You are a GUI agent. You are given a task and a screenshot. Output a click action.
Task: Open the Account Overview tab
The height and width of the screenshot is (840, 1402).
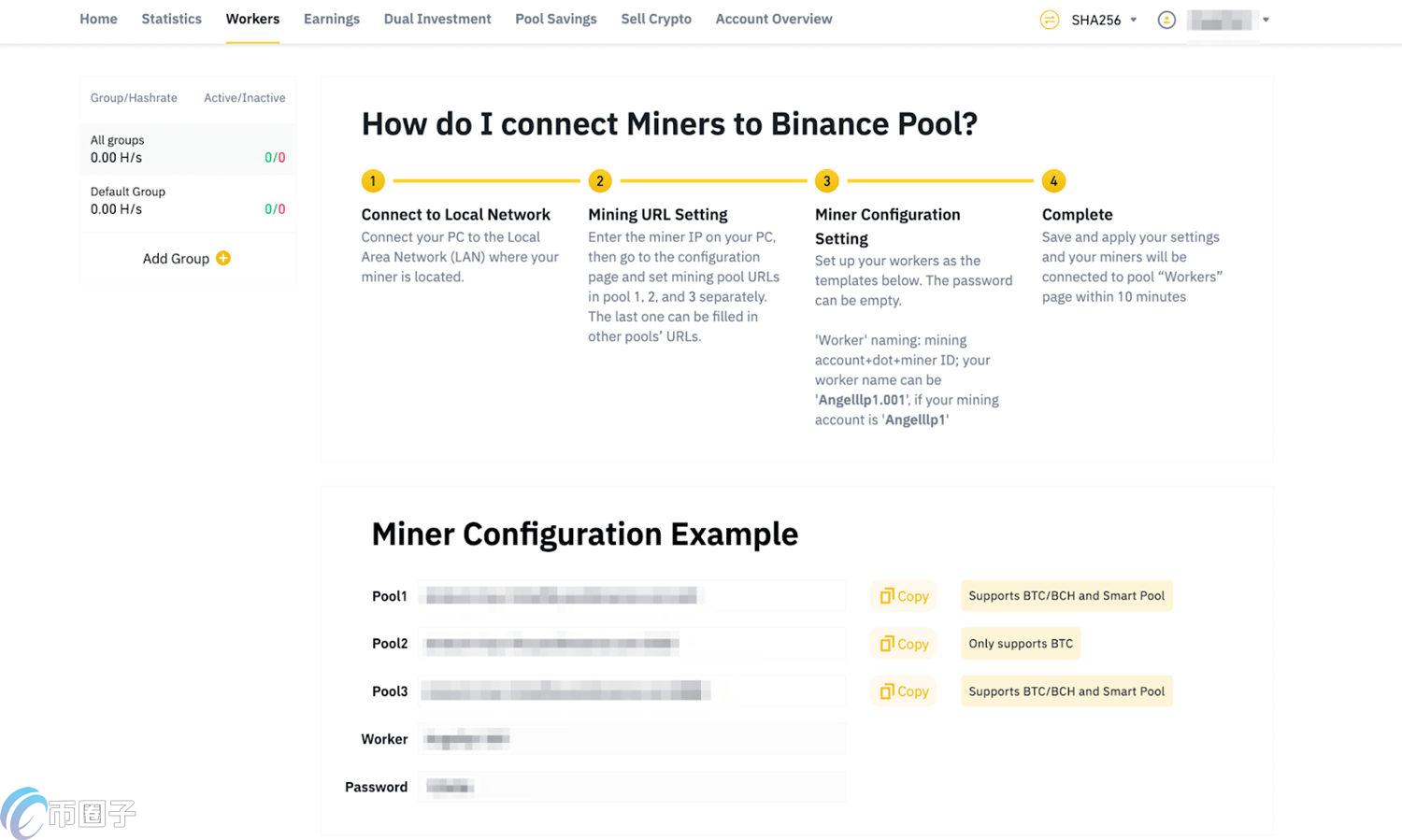point(773,19)
